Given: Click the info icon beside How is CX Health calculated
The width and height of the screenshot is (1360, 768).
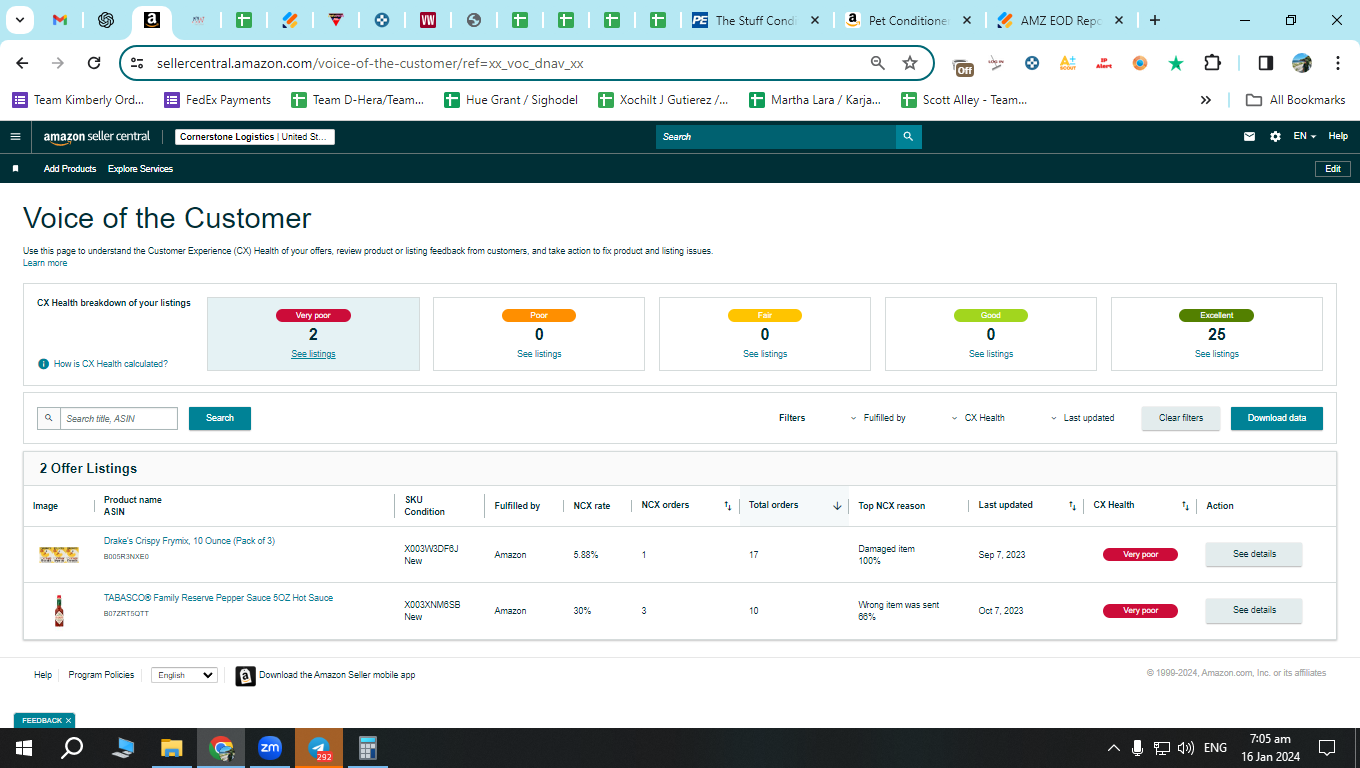Looking at the screenshot, I should pyautogui.click(x=43, y=364).
